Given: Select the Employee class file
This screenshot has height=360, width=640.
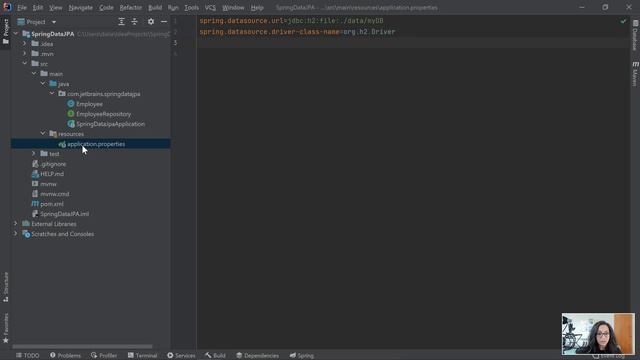Looking at the screenshot, I should click(89, 104).
